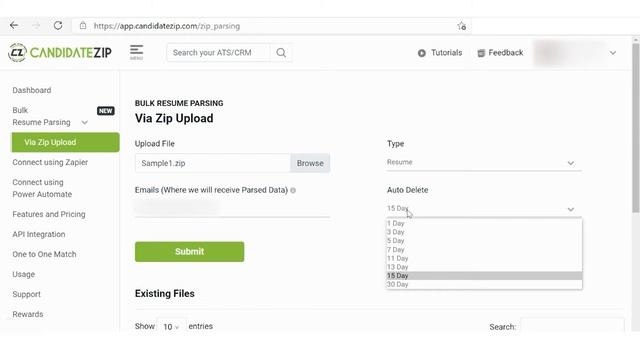640x360 pixels.
Task: Choose 13 Day from Auto Delete list
Action: pos(484,267)
